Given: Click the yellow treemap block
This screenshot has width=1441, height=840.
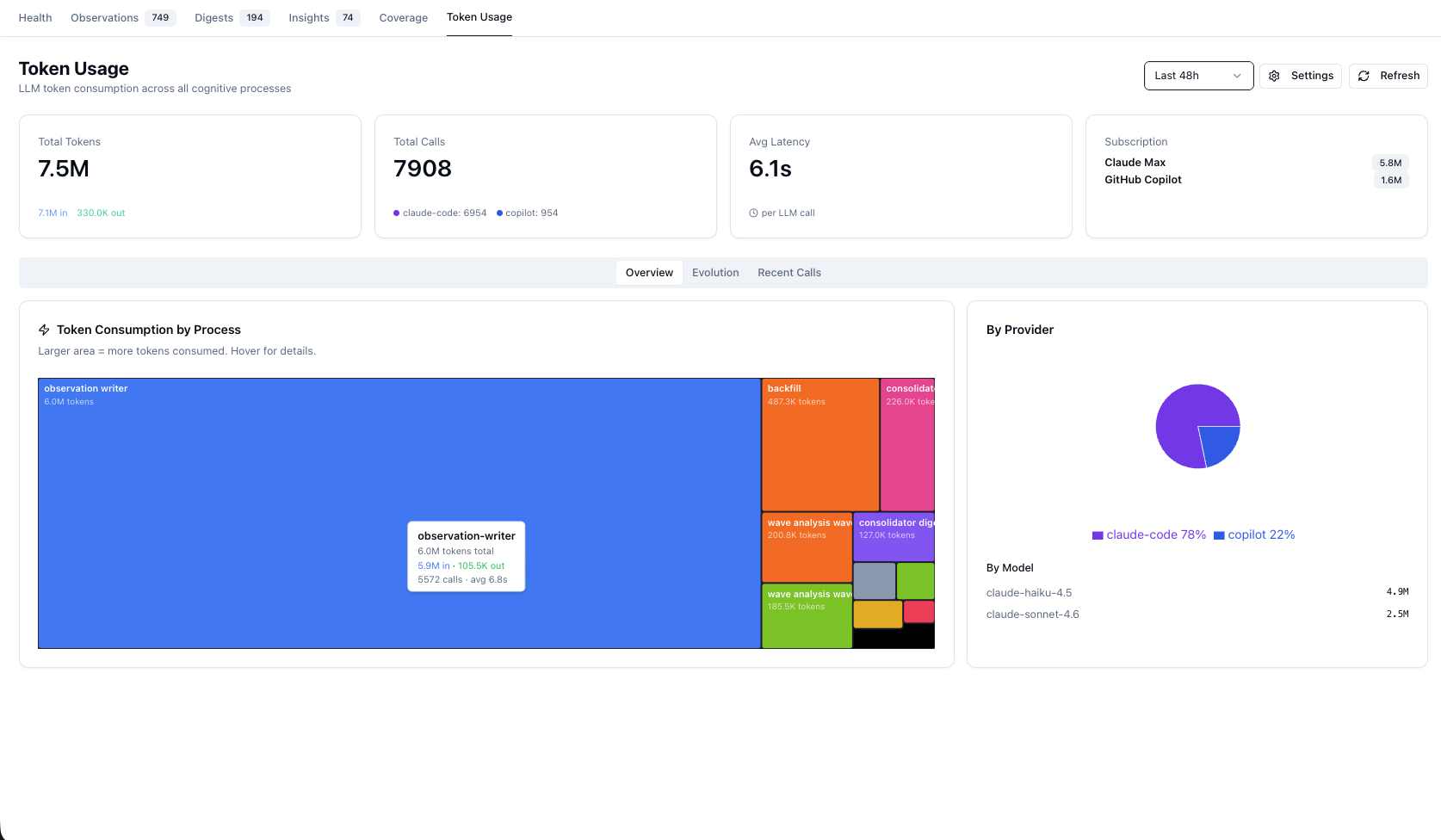Looking at the screenshot, I should click(877, 614).
